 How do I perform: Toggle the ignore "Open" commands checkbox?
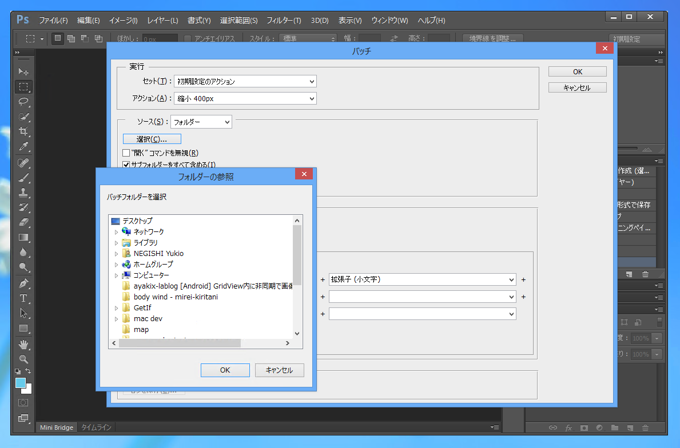tap(126, 153)
